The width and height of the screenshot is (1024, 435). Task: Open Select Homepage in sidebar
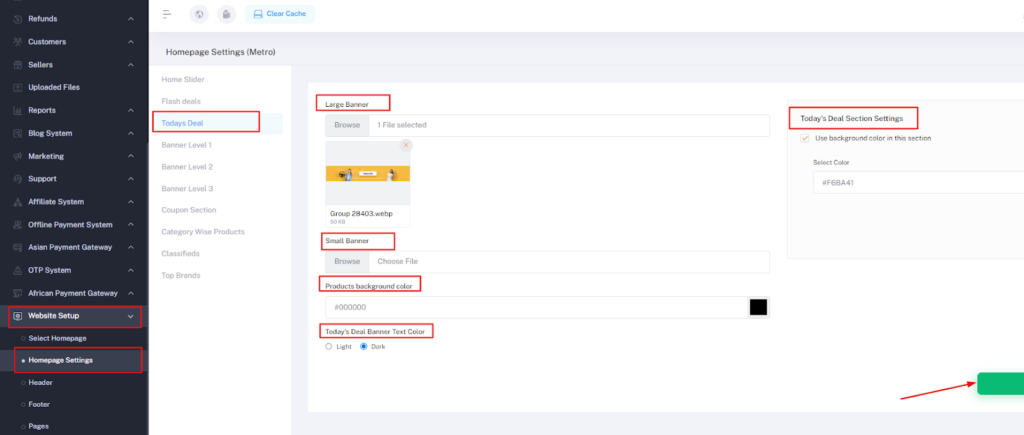[57, 338]
